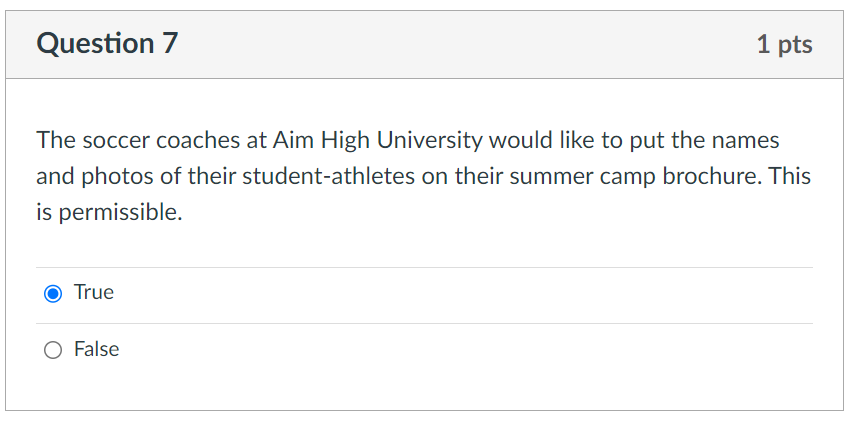Click the "True" answer label
The width and height of the screenshot is (859, 424).
(x=94, y=293)
